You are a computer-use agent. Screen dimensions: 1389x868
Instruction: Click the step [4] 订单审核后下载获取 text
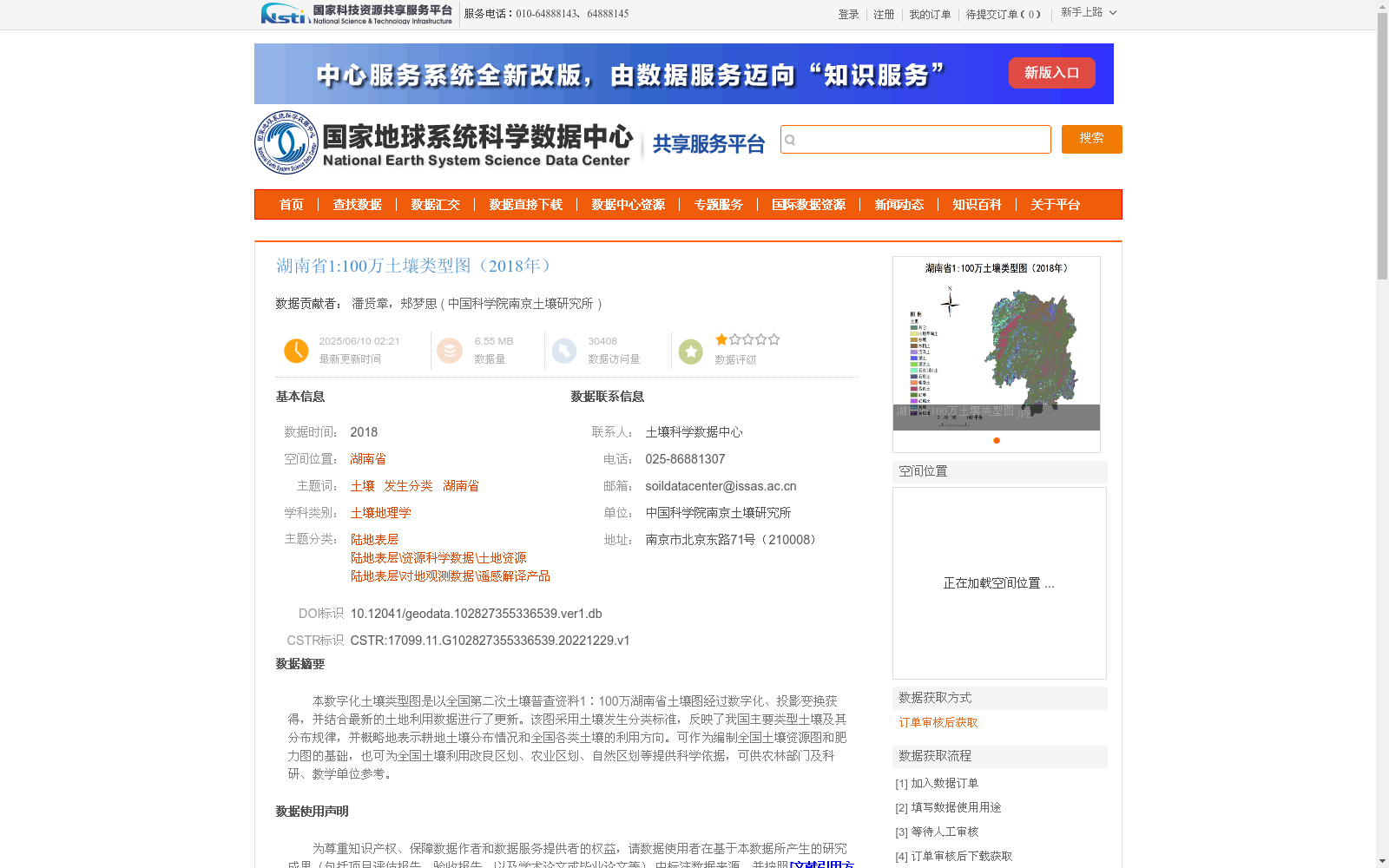point(954,856)
